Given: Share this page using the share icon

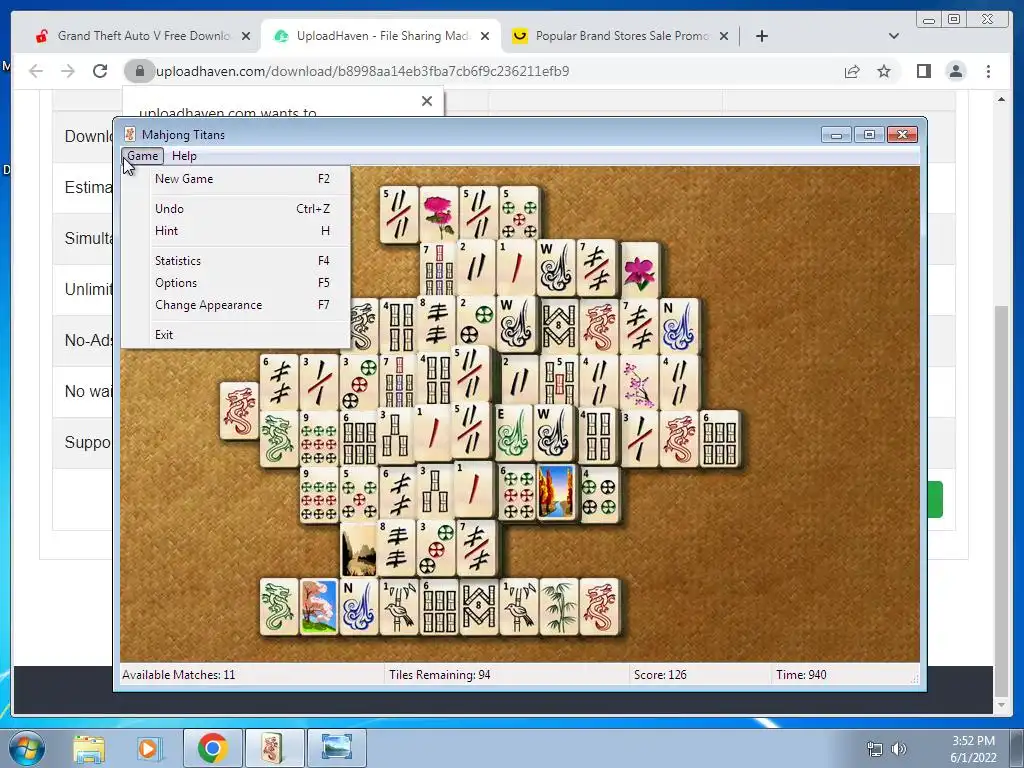Looking at the screenshot, I should (852, 71).
